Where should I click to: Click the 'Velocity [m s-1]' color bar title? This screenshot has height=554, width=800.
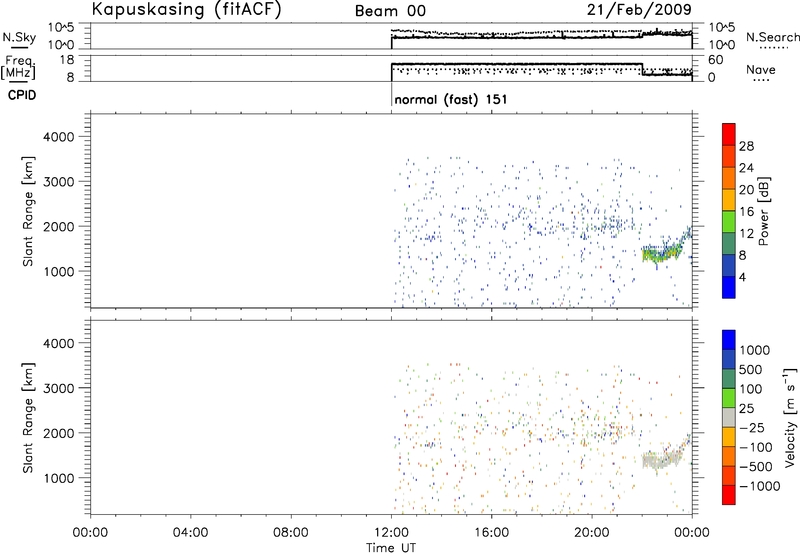point(790,417)
